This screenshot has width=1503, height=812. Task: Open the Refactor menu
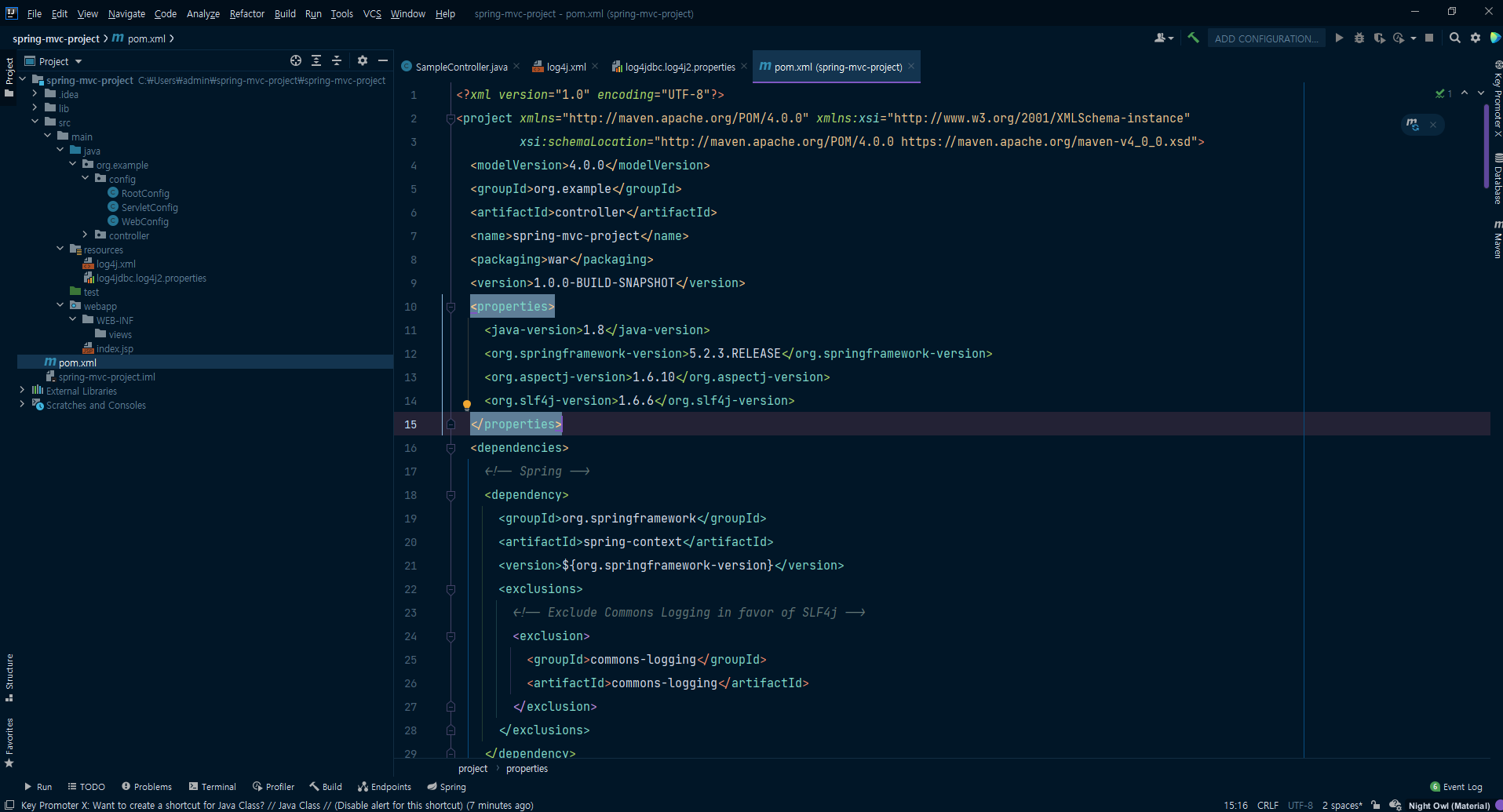tap(246, 13)
